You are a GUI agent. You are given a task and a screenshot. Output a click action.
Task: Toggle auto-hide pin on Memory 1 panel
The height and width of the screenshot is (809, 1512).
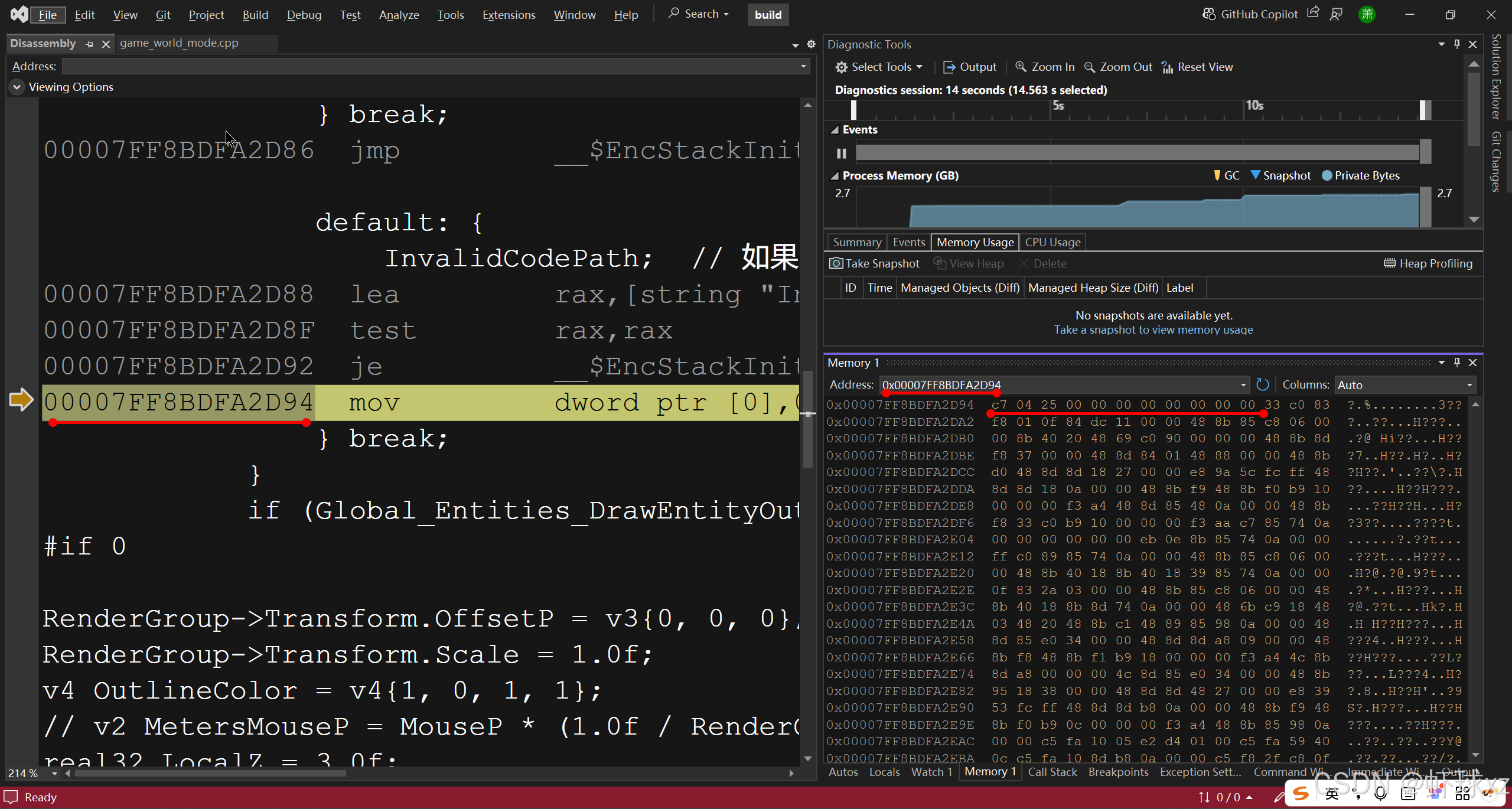pyautogui.click(x=1457, y=362)
